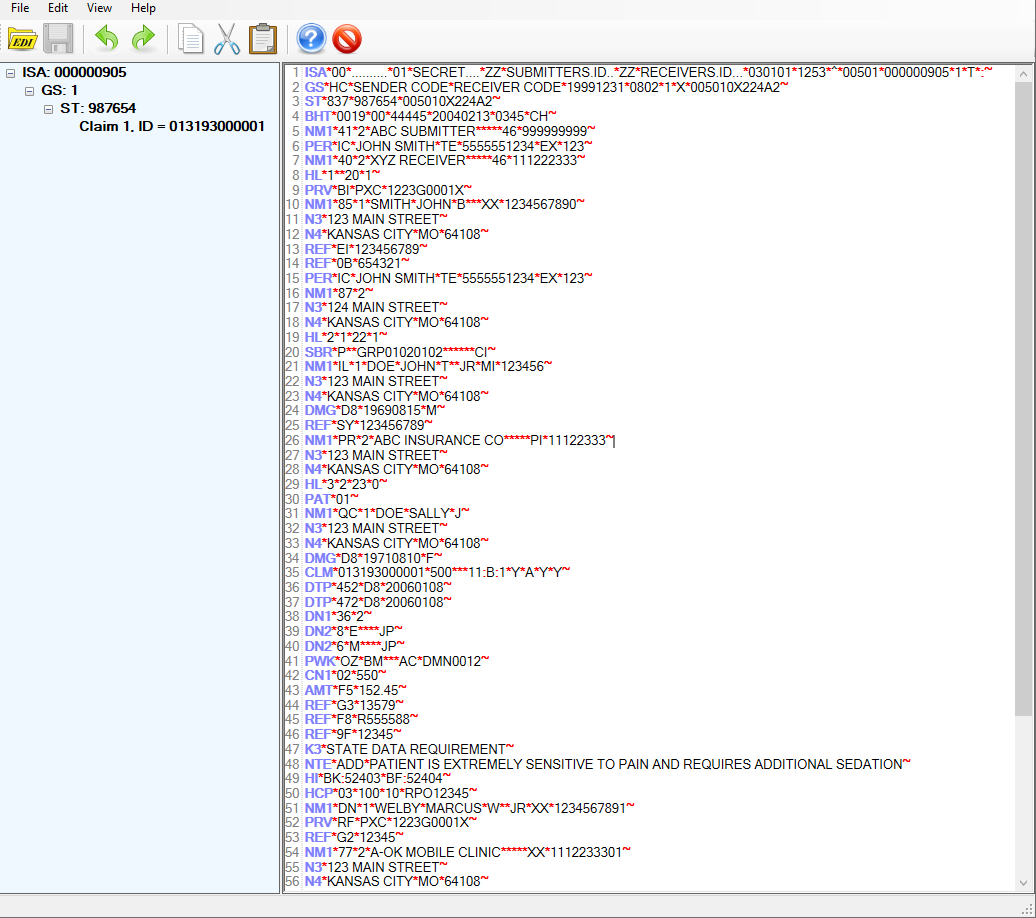The image size is (1036, 918).
Task: Click the DN1*36*2 line
Action: click(338, 617)
